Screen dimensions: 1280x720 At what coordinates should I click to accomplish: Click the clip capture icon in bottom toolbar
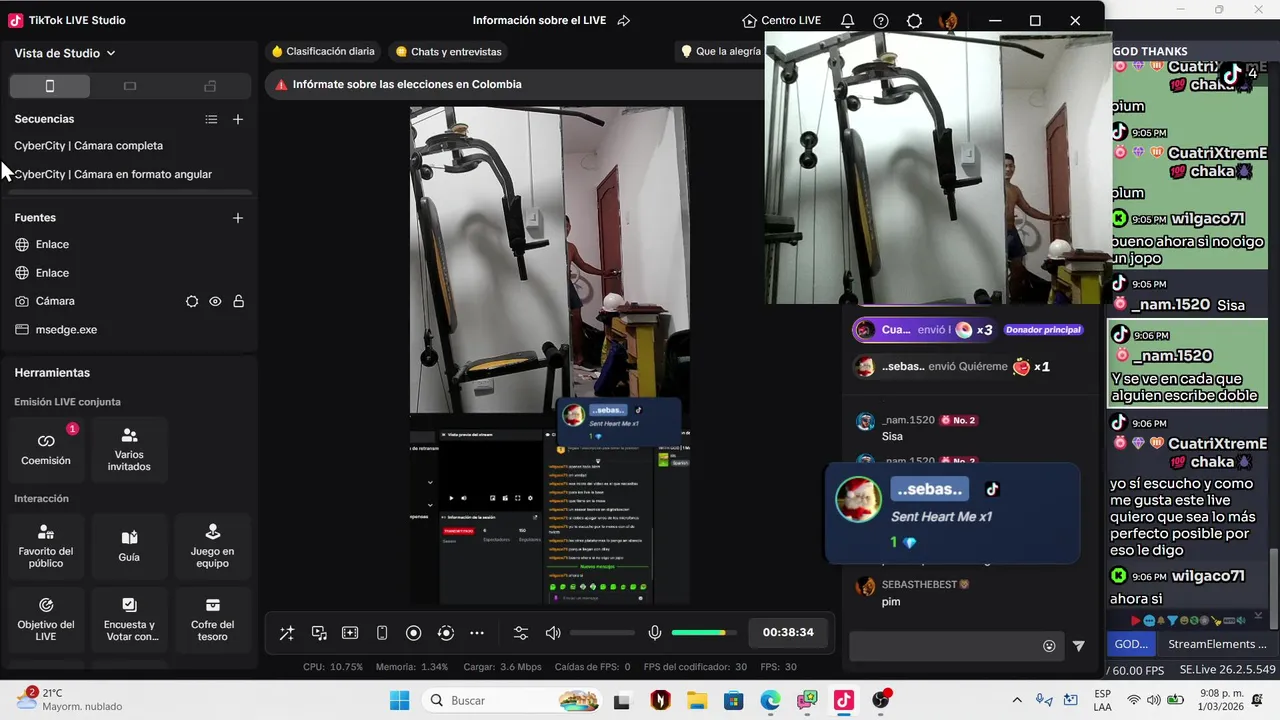[350, 633]
